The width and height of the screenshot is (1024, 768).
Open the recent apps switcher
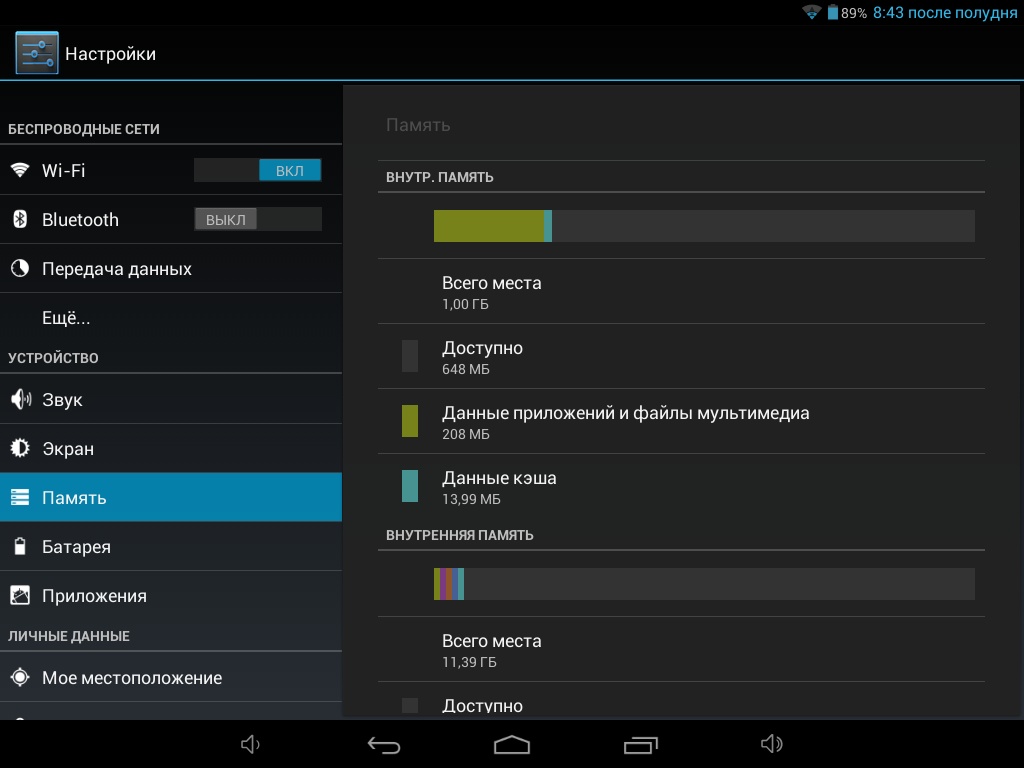click(x=640, y=745)
